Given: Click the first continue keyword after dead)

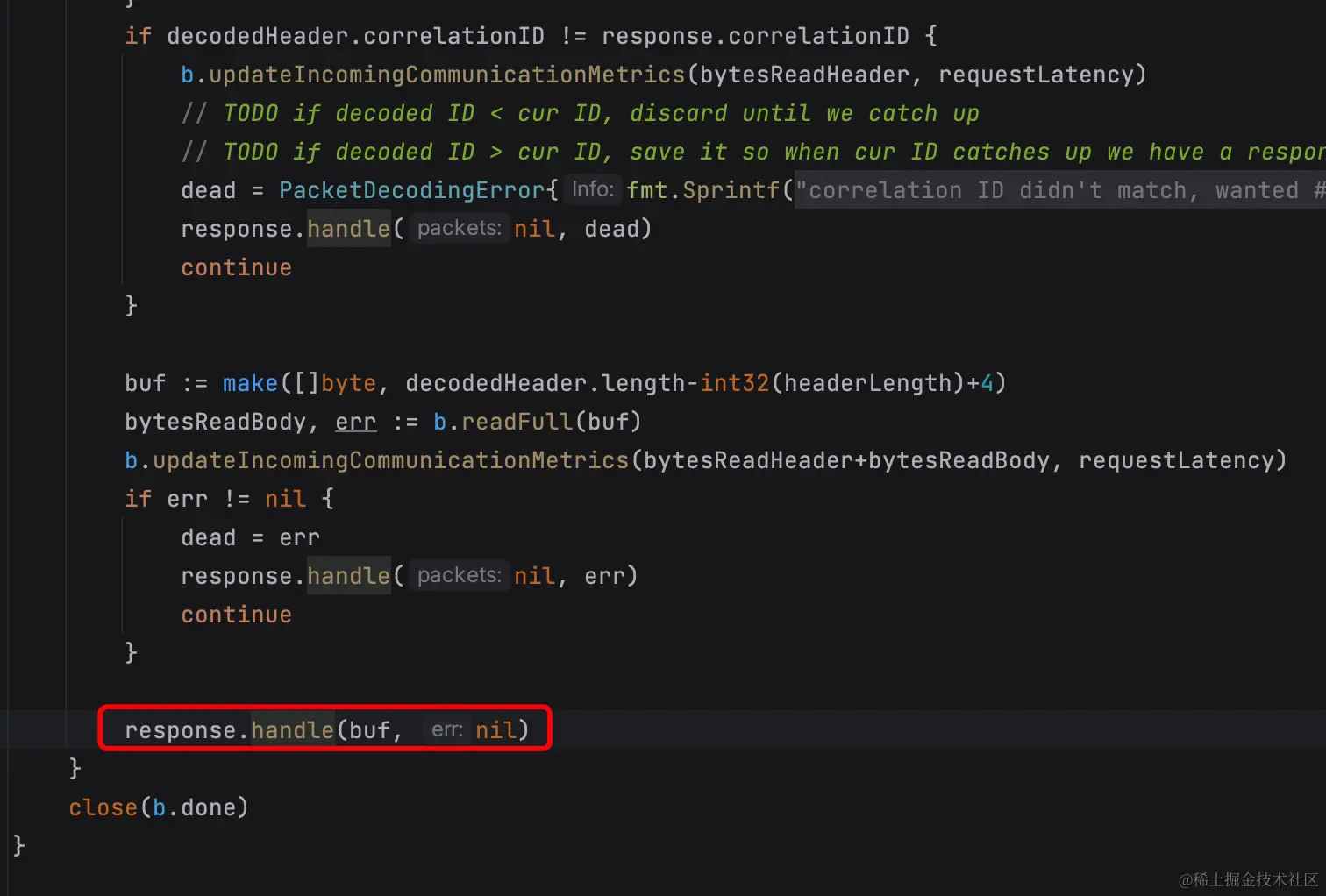Looking at the screenshot, I should [236, 267].
